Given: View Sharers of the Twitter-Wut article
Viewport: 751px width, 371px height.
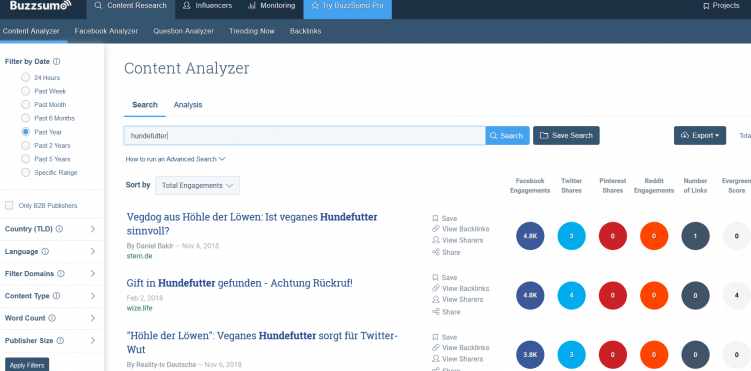Looking at the screenshot, I should pos(457,359).
